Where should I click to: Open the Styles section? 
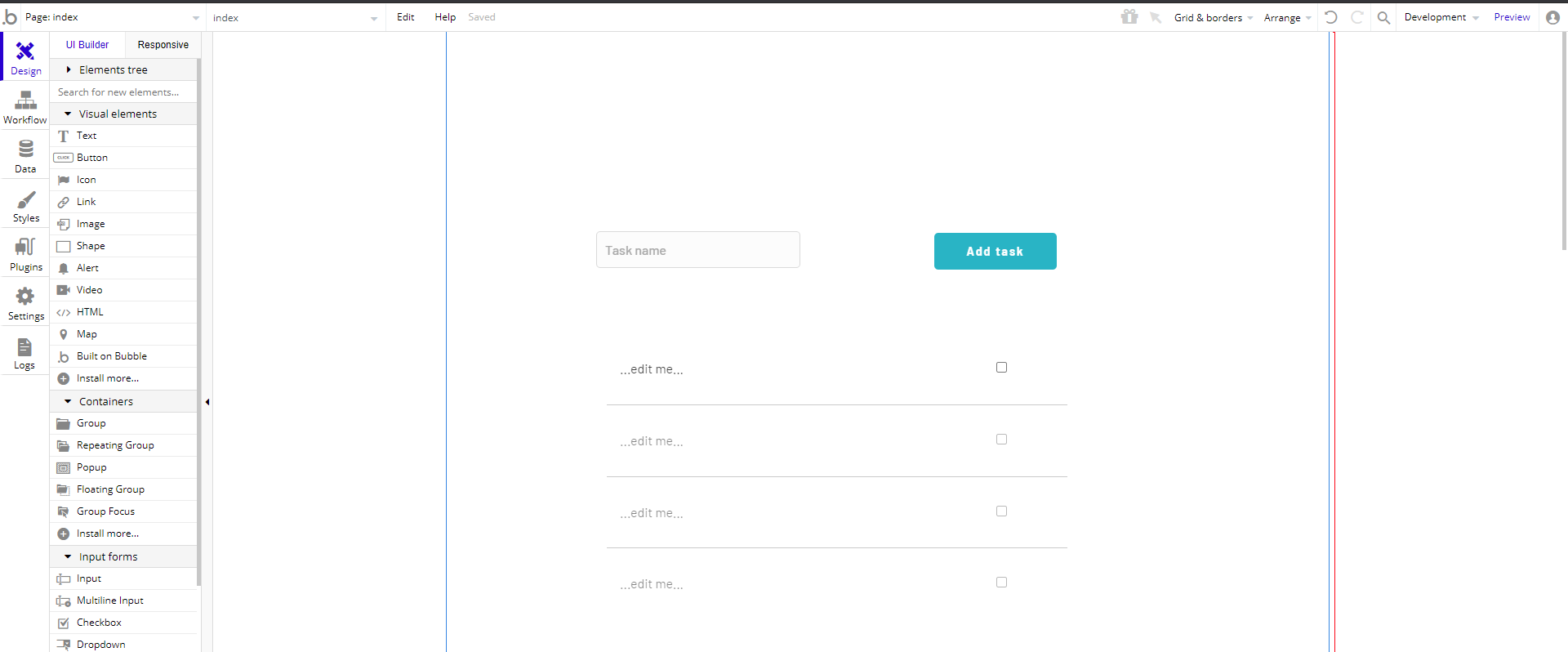click(x=25, y=206)
